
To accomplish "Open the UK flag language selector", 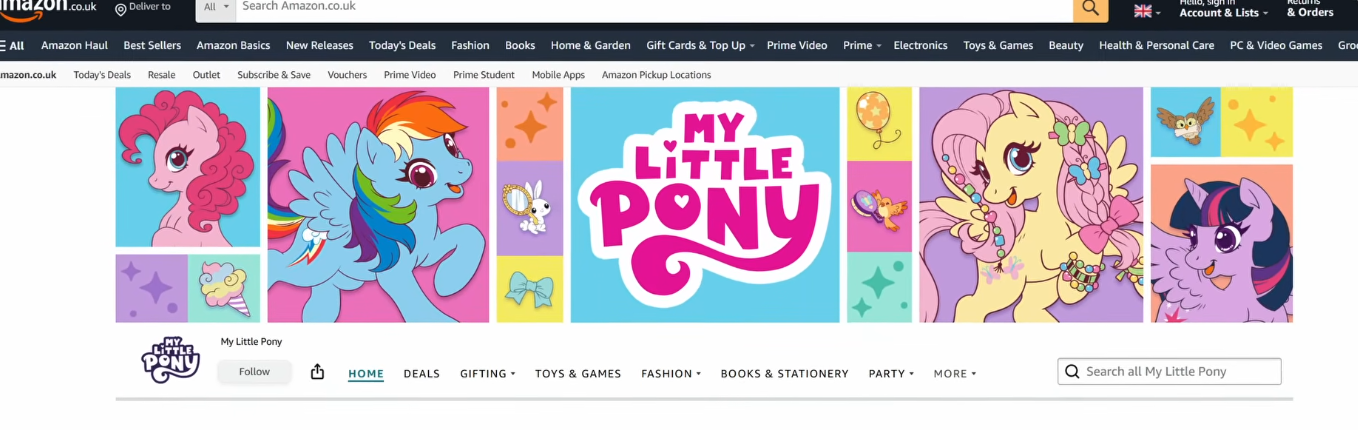I will pyautogui.click(x=1147, y=11).
